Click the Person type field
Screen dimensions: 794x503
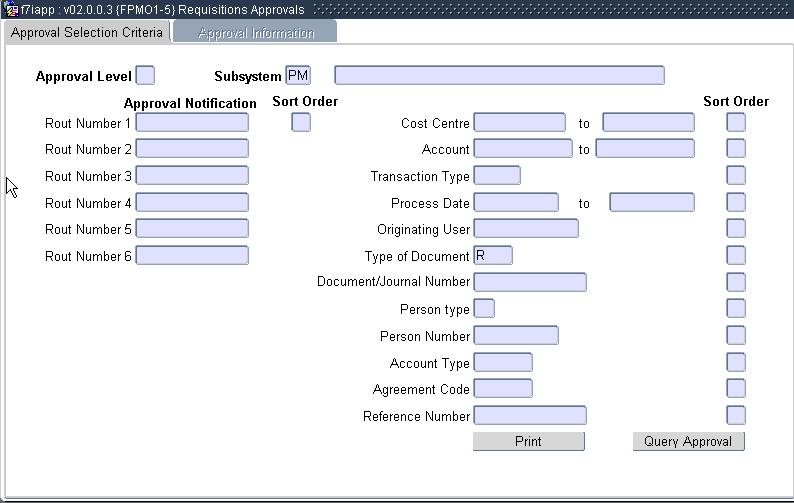[x=484, y=308]
